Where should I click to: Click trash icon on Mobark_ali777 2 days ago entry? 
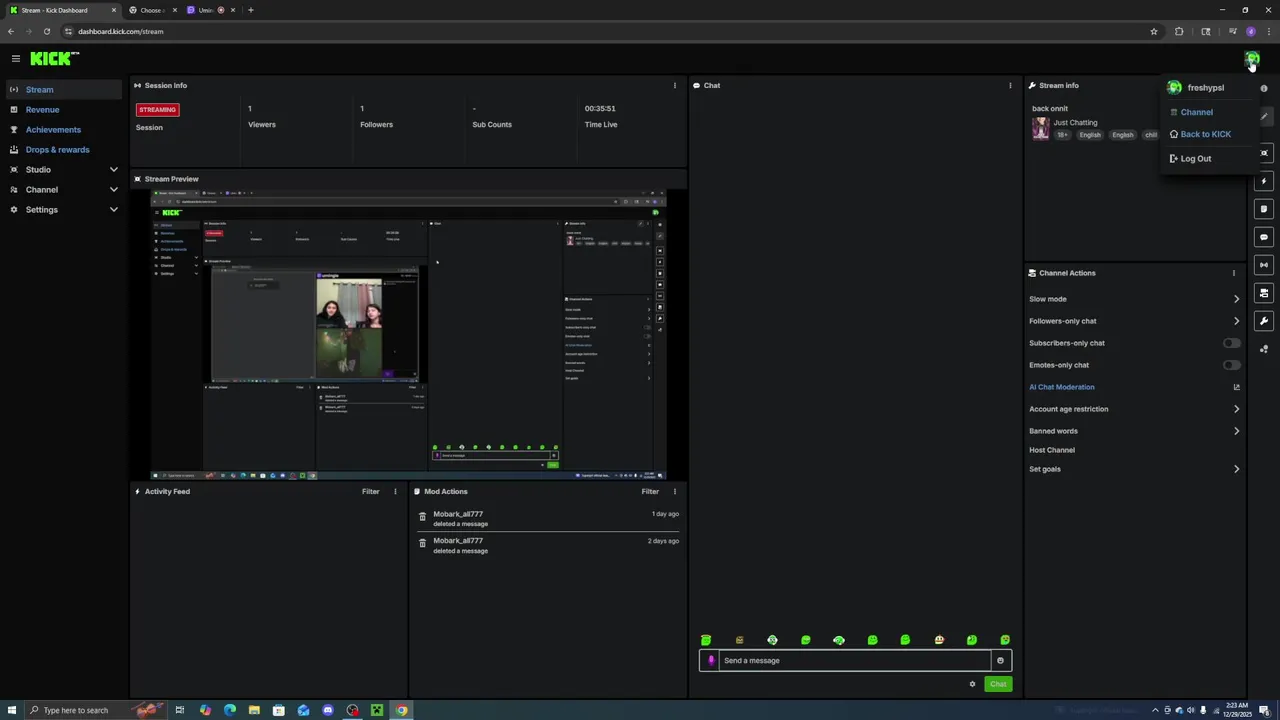click(422, 544)
